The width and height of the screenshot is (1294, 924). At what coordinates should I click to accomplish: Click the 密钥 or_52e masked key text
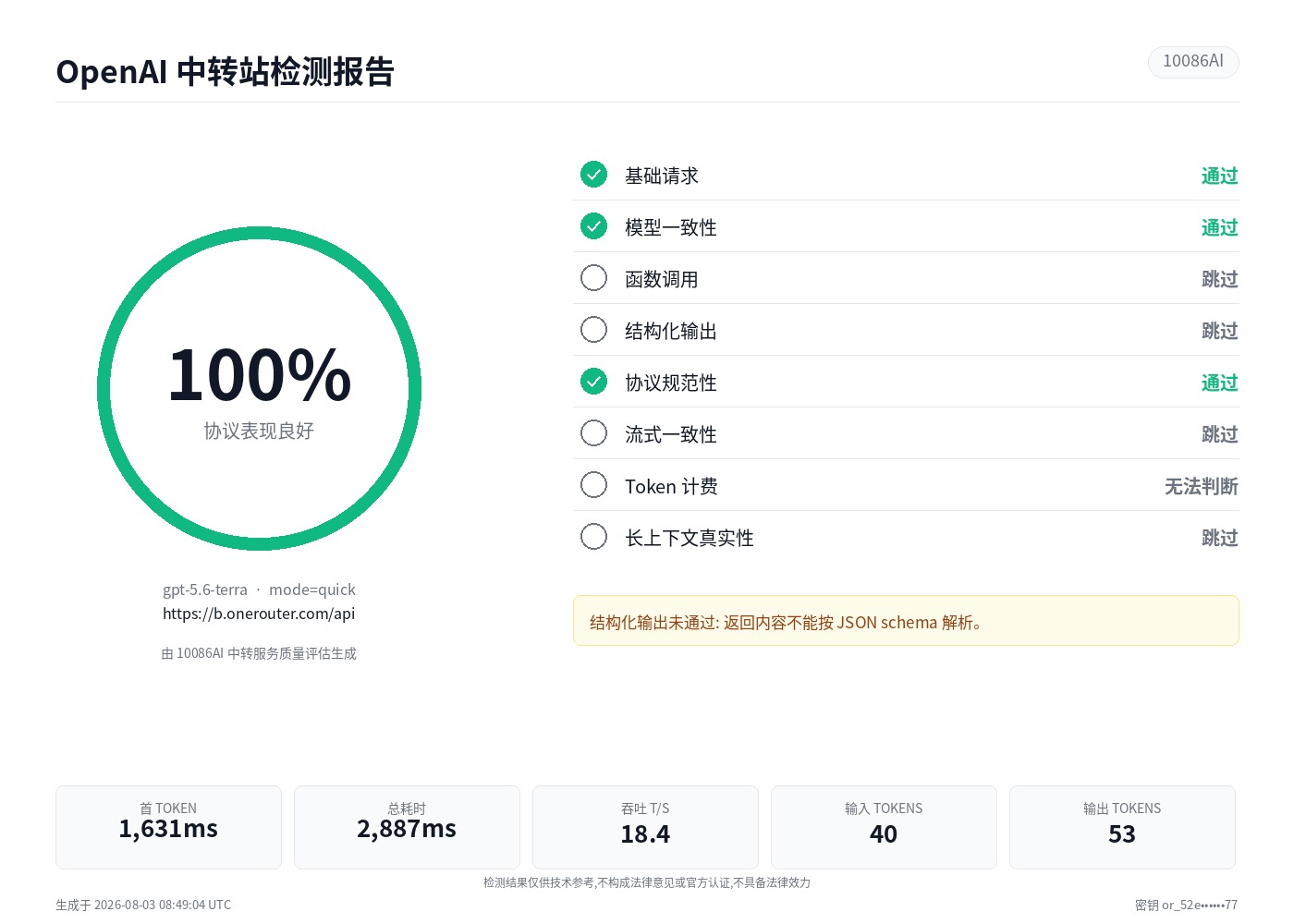pyautogui.click(x=1186, y=905)
